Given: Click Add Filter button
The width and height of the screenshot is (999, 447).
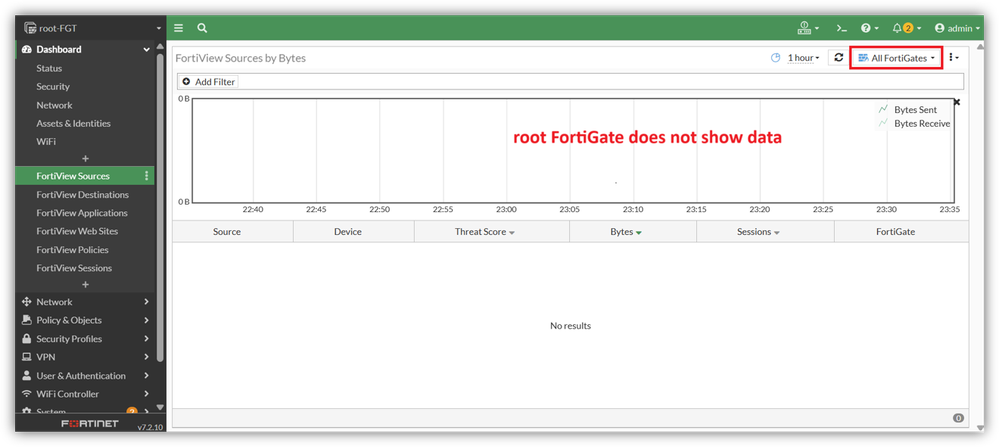Looking at the screenshot, I should click(x=208, y=82).
